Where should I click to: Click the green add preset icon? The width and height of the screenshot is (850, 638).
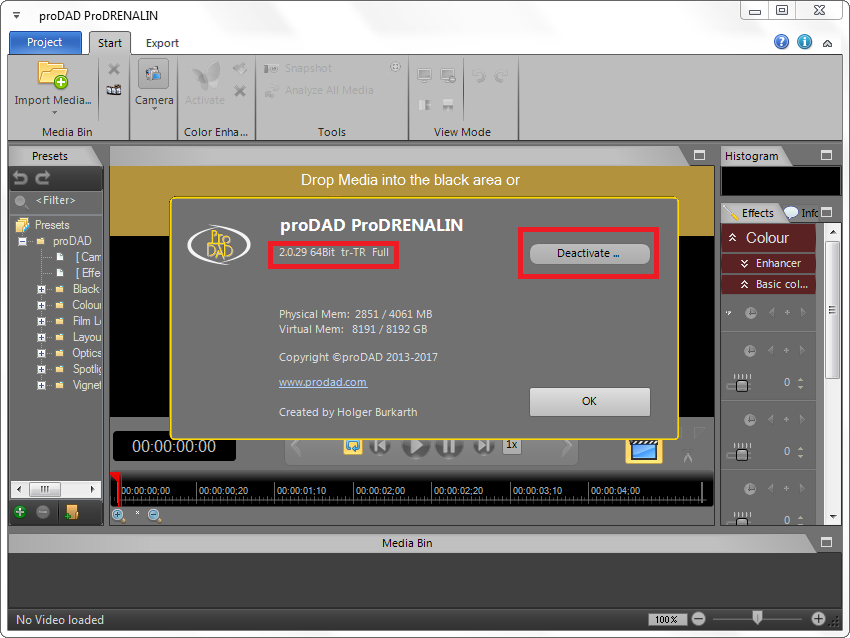pyautogui.click(x=20, y=512)
